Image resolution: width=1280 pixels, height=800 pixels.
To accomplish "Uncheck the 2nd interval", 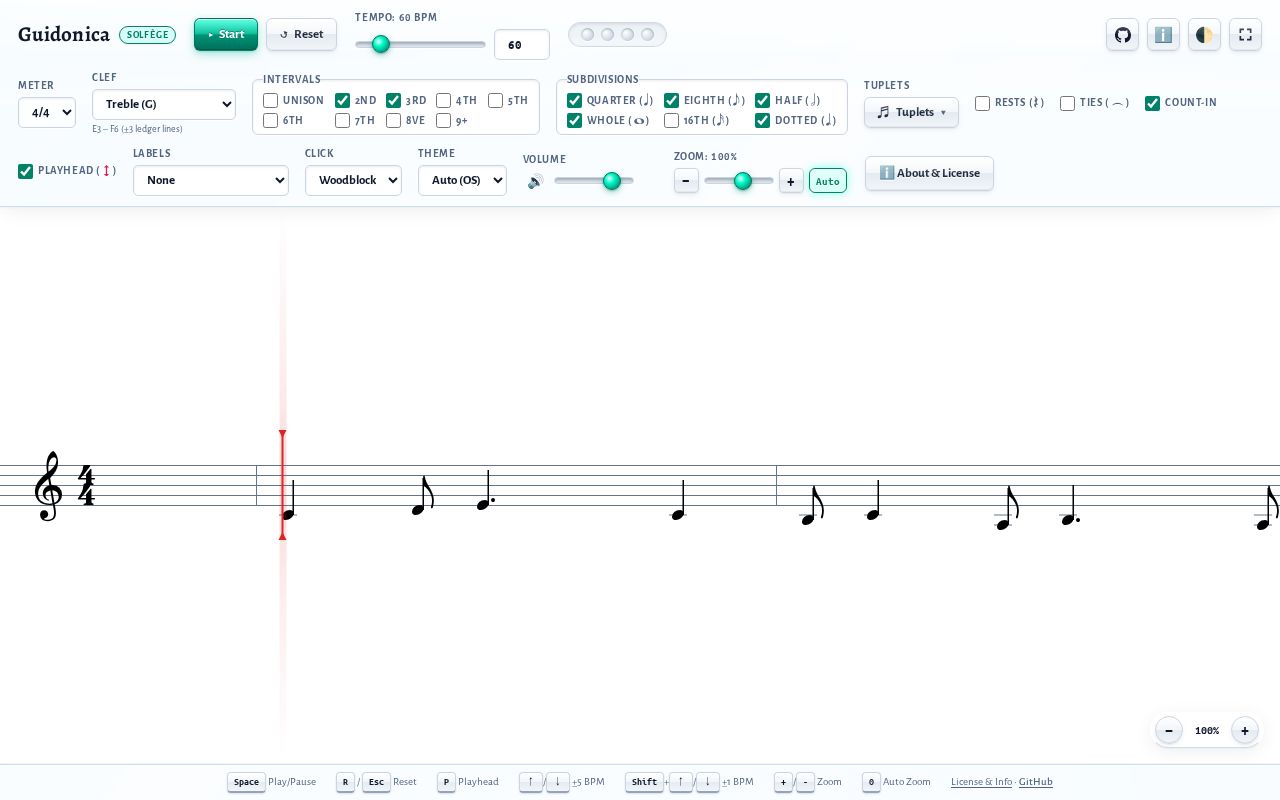I will pyautogui.click(x=343, y=100).
